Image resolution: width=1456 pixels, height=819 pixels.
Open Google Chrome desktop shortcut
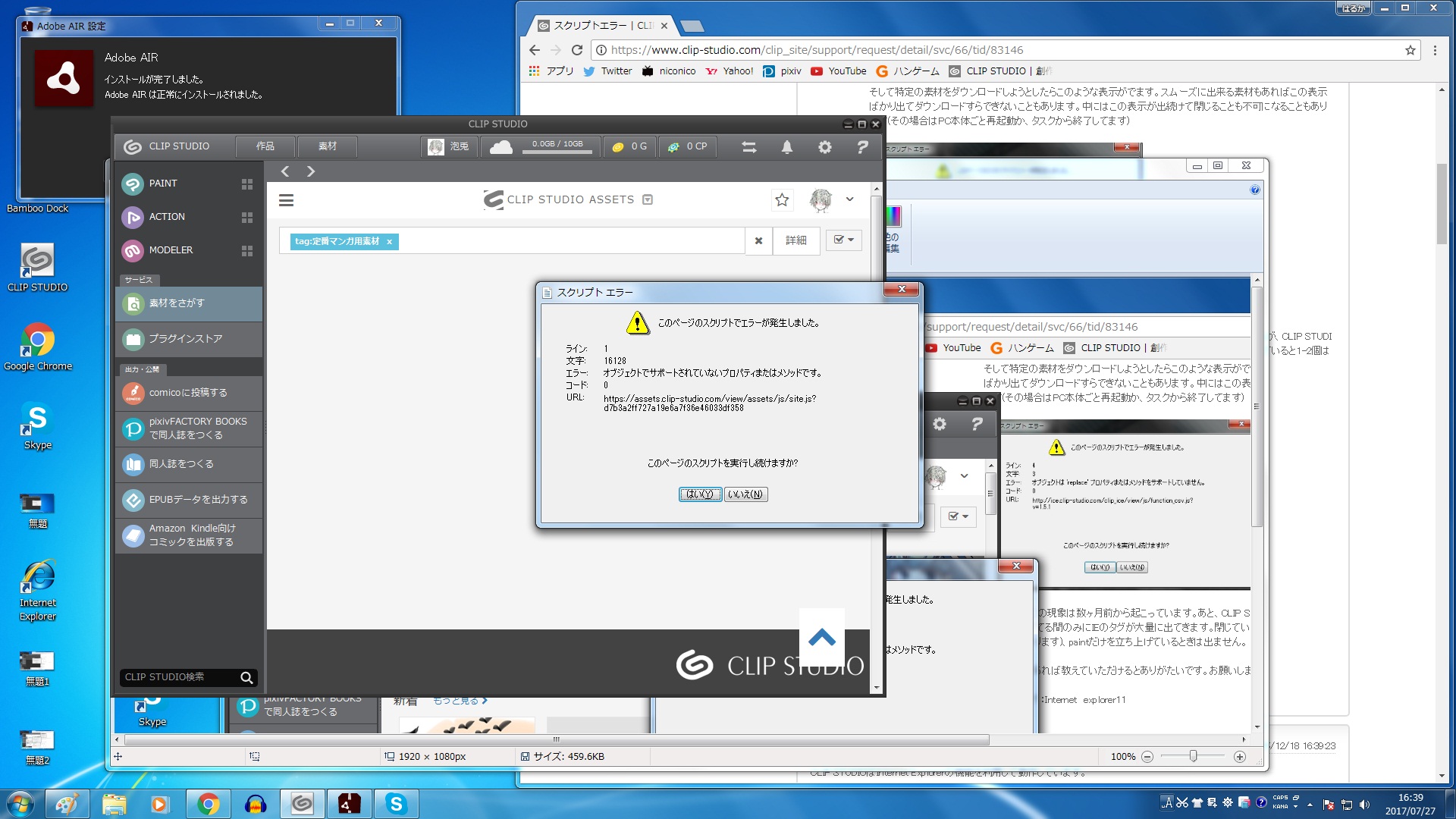click(38, 347)
